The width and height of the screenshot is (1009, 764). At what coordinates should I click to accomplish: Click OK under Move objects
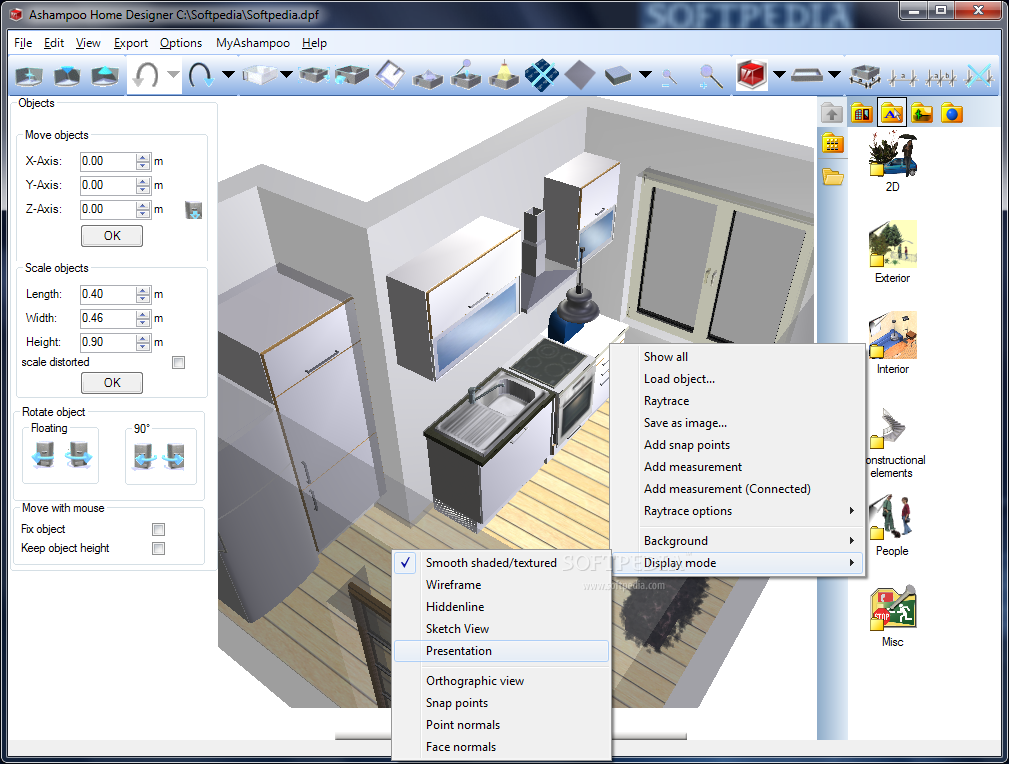coord(112,236)
